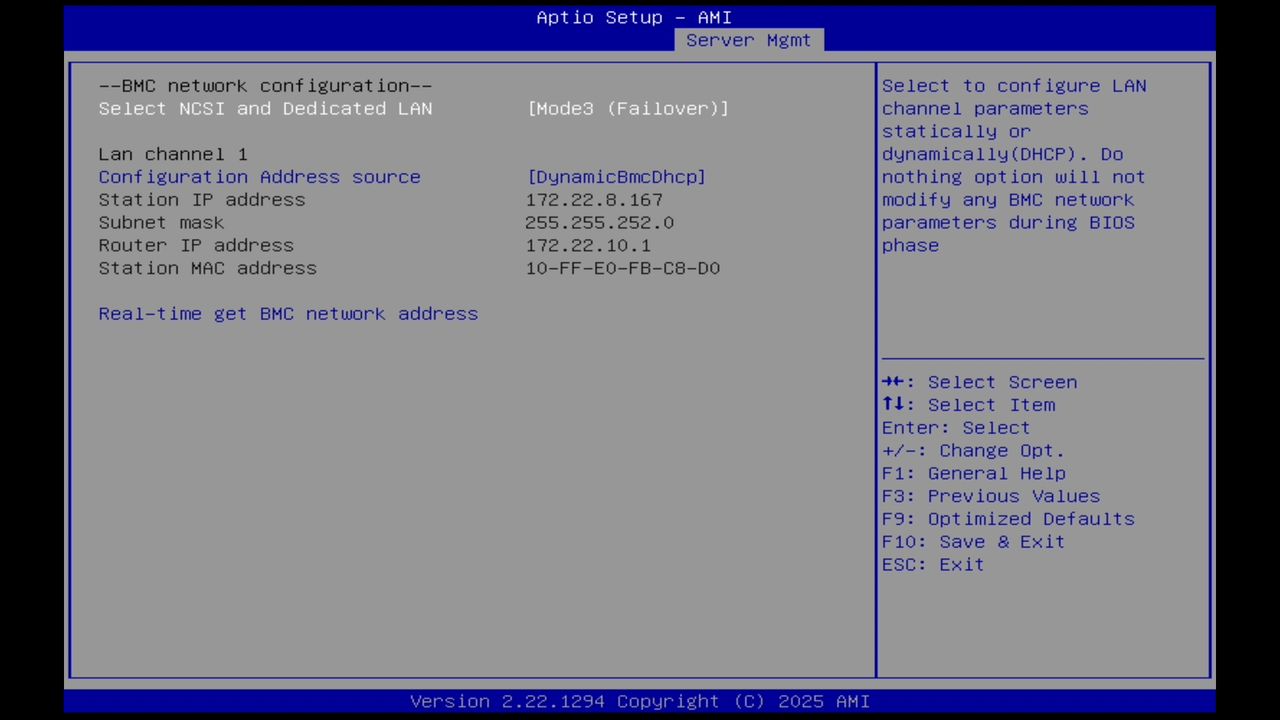Viewport: 1280px width, 720px height.
Task: Click the version string in the footer bar
Action: point(640,701)
